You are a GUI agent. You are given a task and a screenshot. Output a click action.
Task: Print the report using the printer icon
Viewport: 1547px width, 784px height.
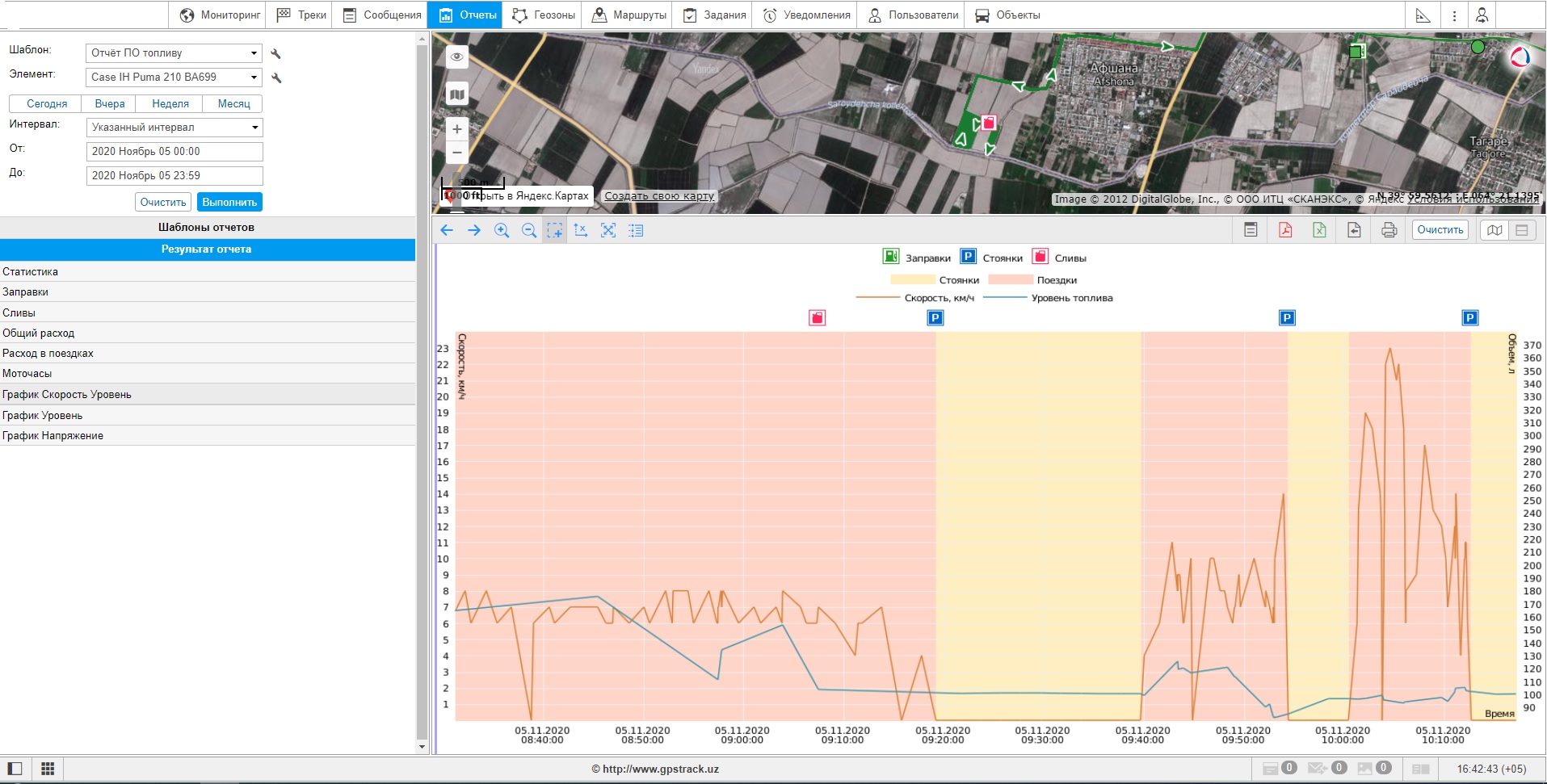coord(1389,230)
